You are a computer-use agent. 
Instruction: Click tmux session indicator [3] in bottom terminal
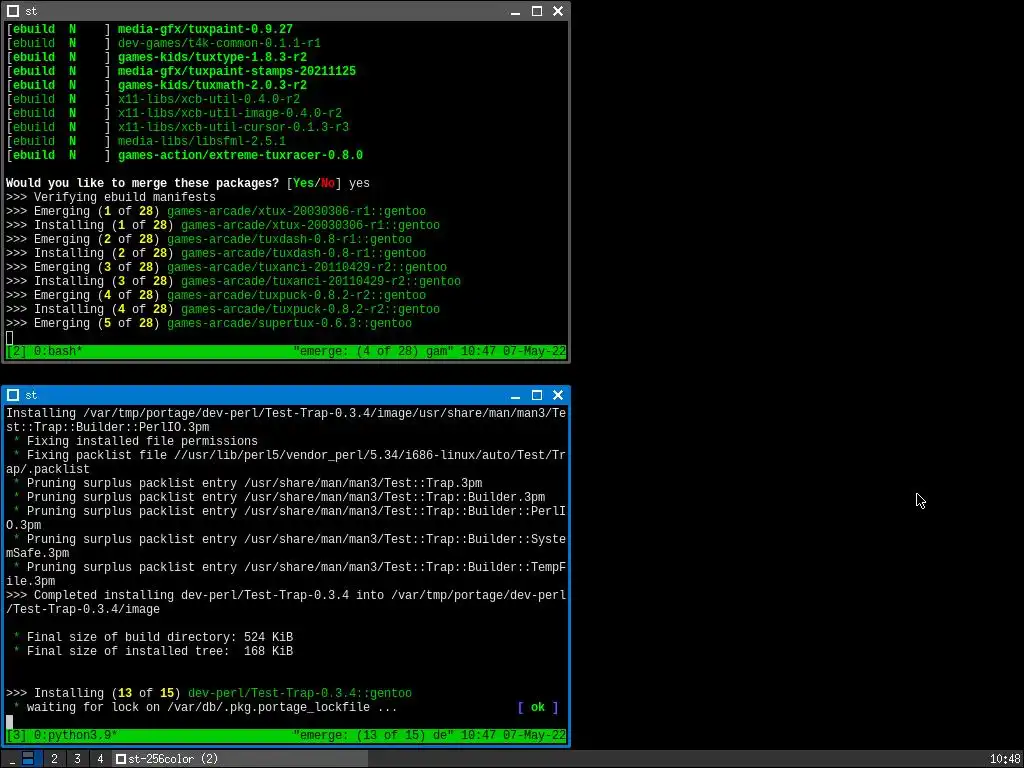tap(16, 735)
